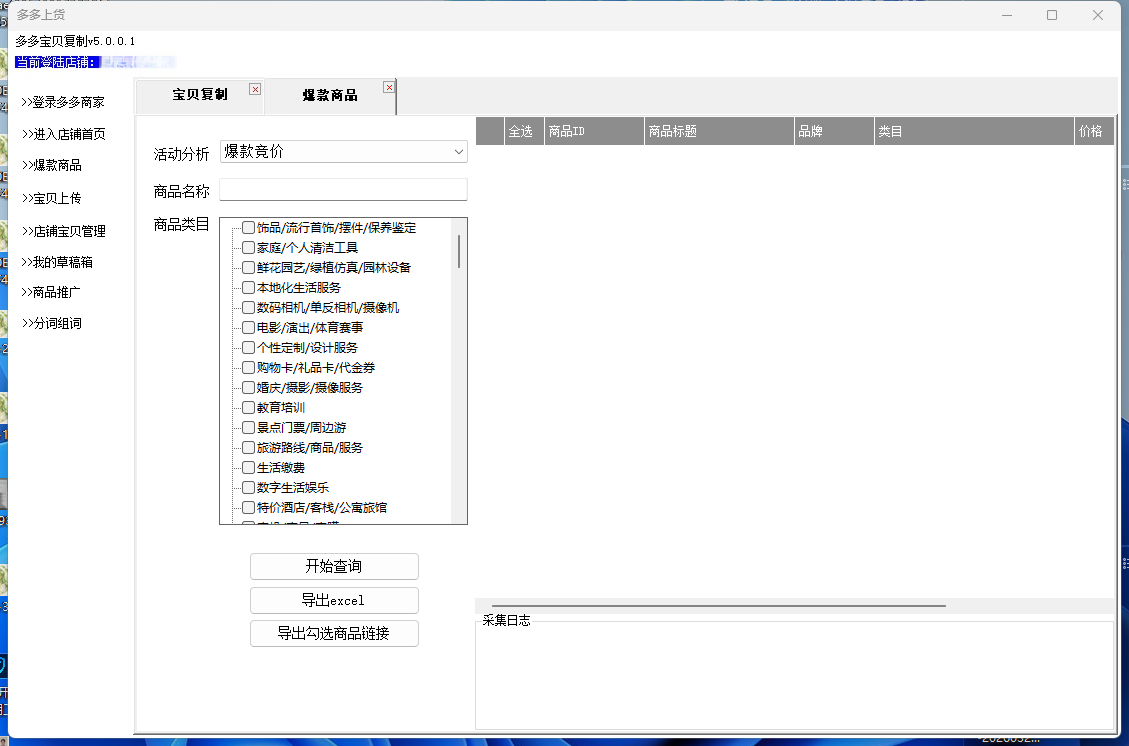Close the 宝贝复制 tab with its red X
This screenshot has height=746, width=1129.
pos(255,89)
